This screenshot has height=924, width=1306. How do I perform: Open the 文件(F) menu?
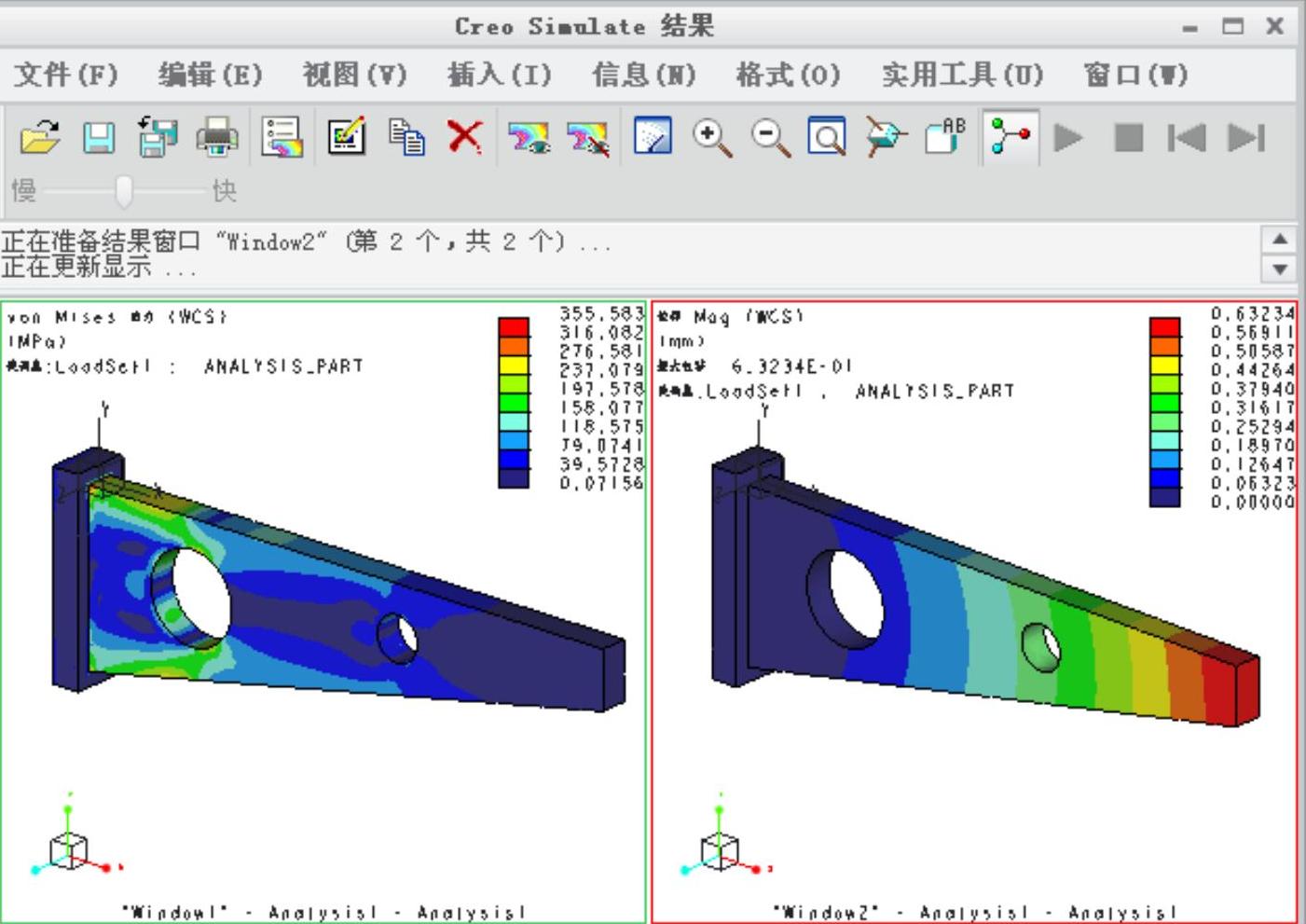(x=66, y=75)
